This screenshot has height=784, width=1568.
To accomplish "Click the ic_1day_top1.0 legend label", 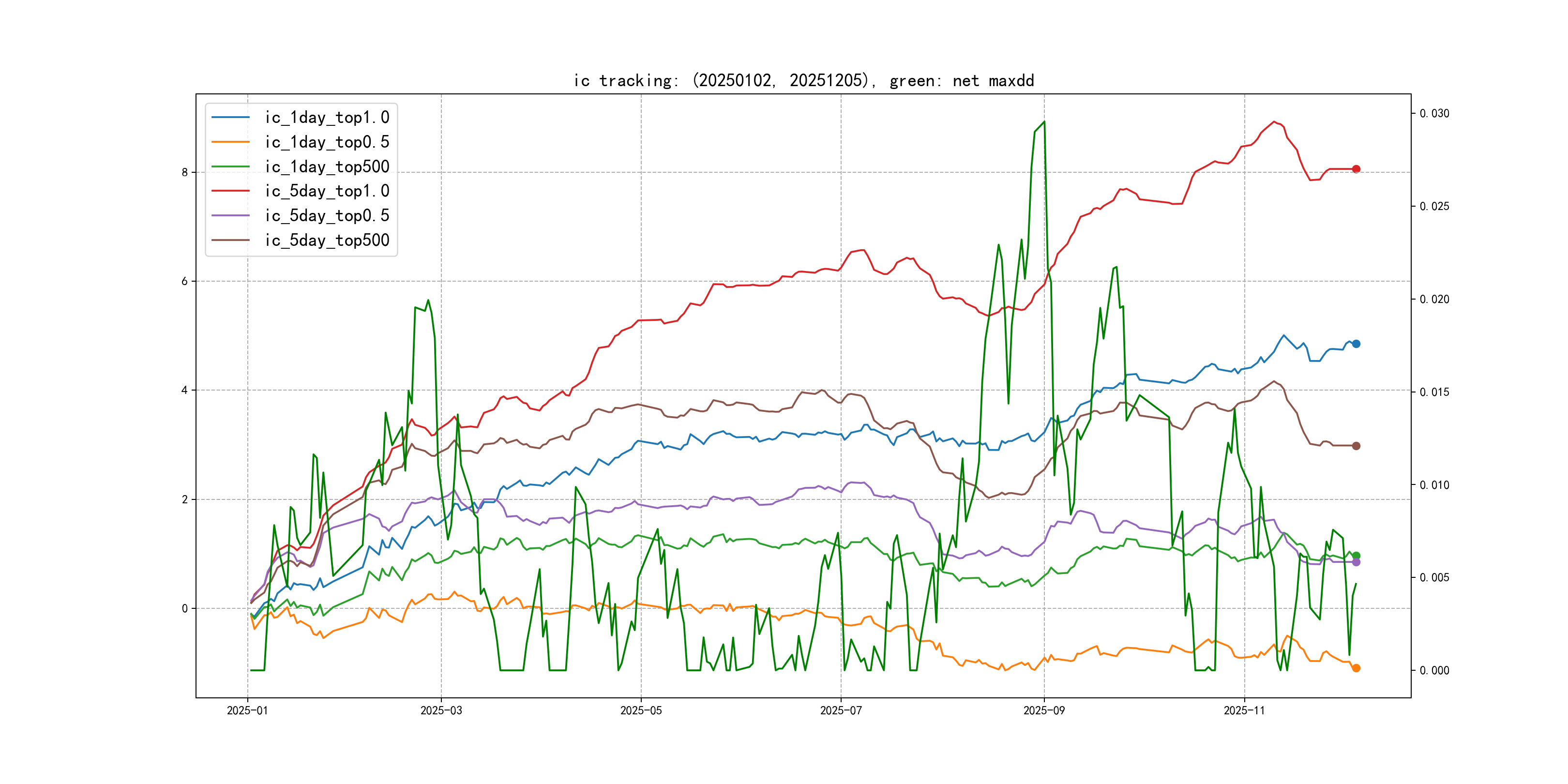I will coord(327,118).
